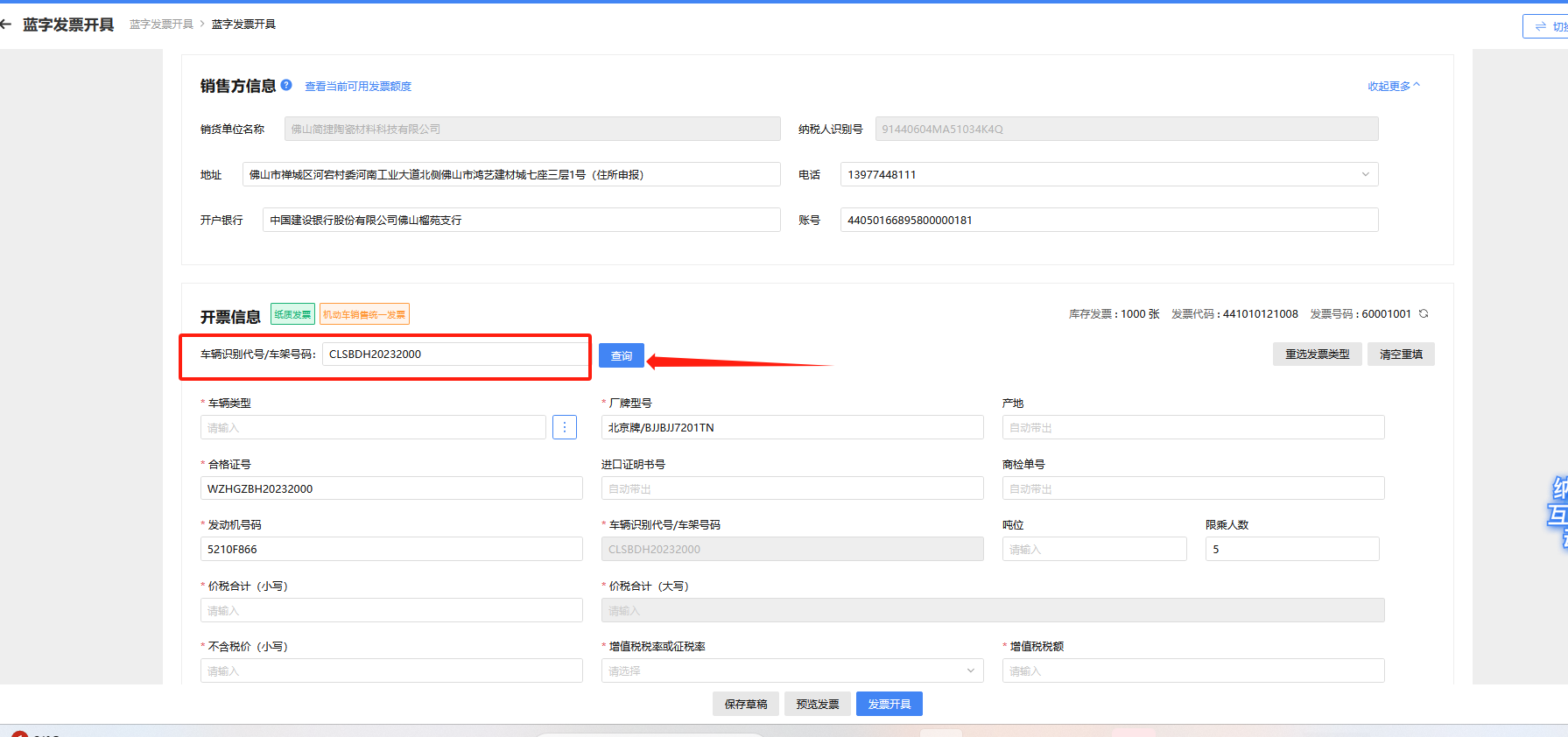The width and height of the screenshot is (1568, 737).
Task: Click 预览发票 button
Action: pos(818,704)
